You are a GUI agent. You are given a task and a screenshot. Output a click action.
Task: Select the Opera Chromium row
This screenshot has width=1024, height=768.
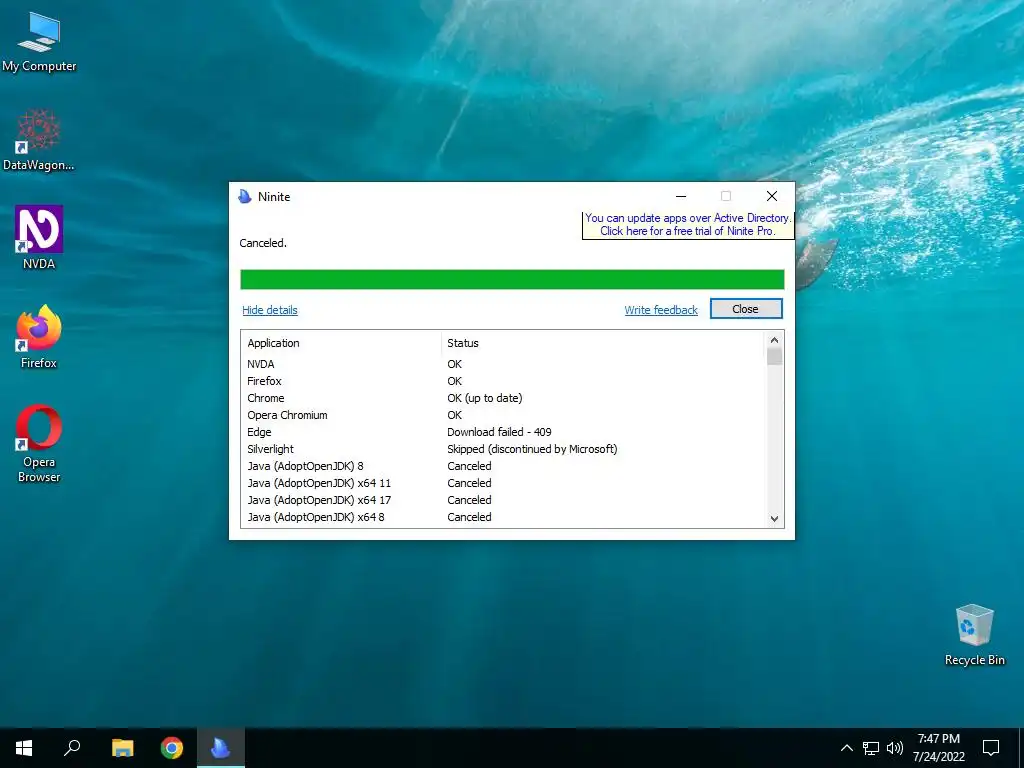(504, 415)
